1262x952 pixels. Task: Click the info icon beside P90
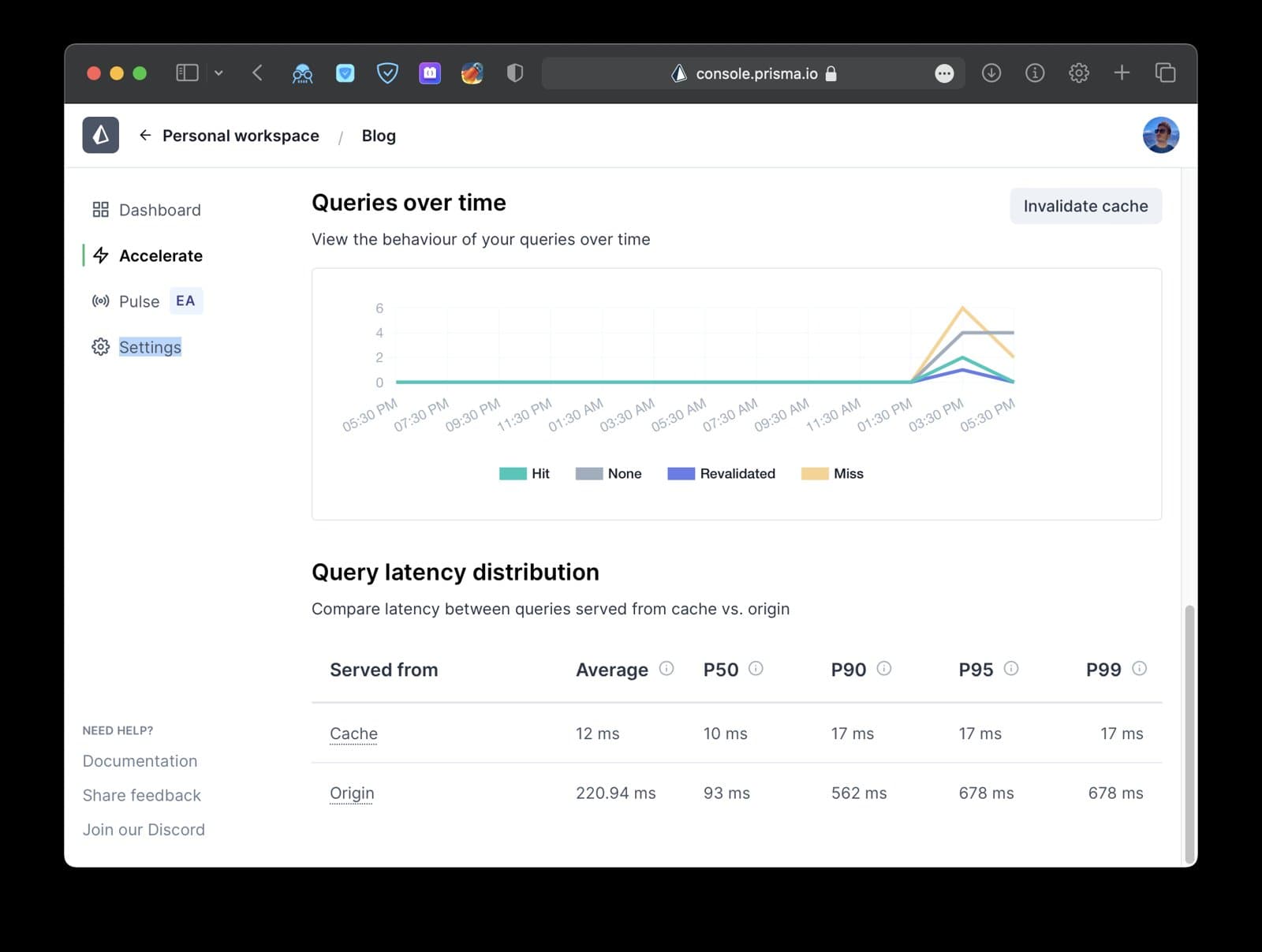click(x=884, y=668)
